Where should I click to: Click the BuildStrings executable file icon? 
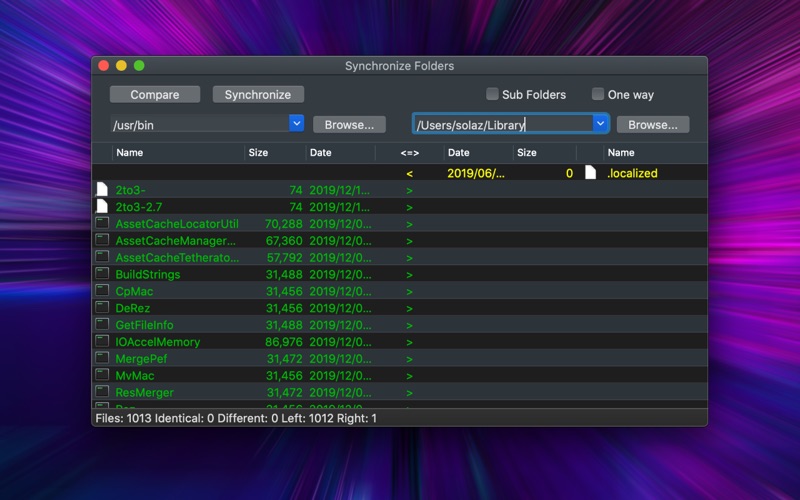102,273
